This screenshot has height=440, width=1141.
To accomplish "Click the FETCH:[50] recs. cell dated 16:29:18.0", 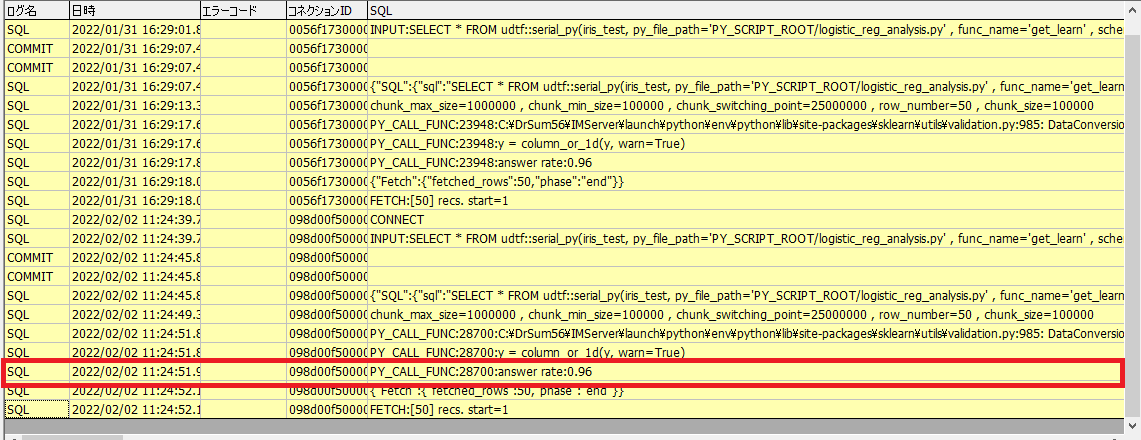I will 746,201.
